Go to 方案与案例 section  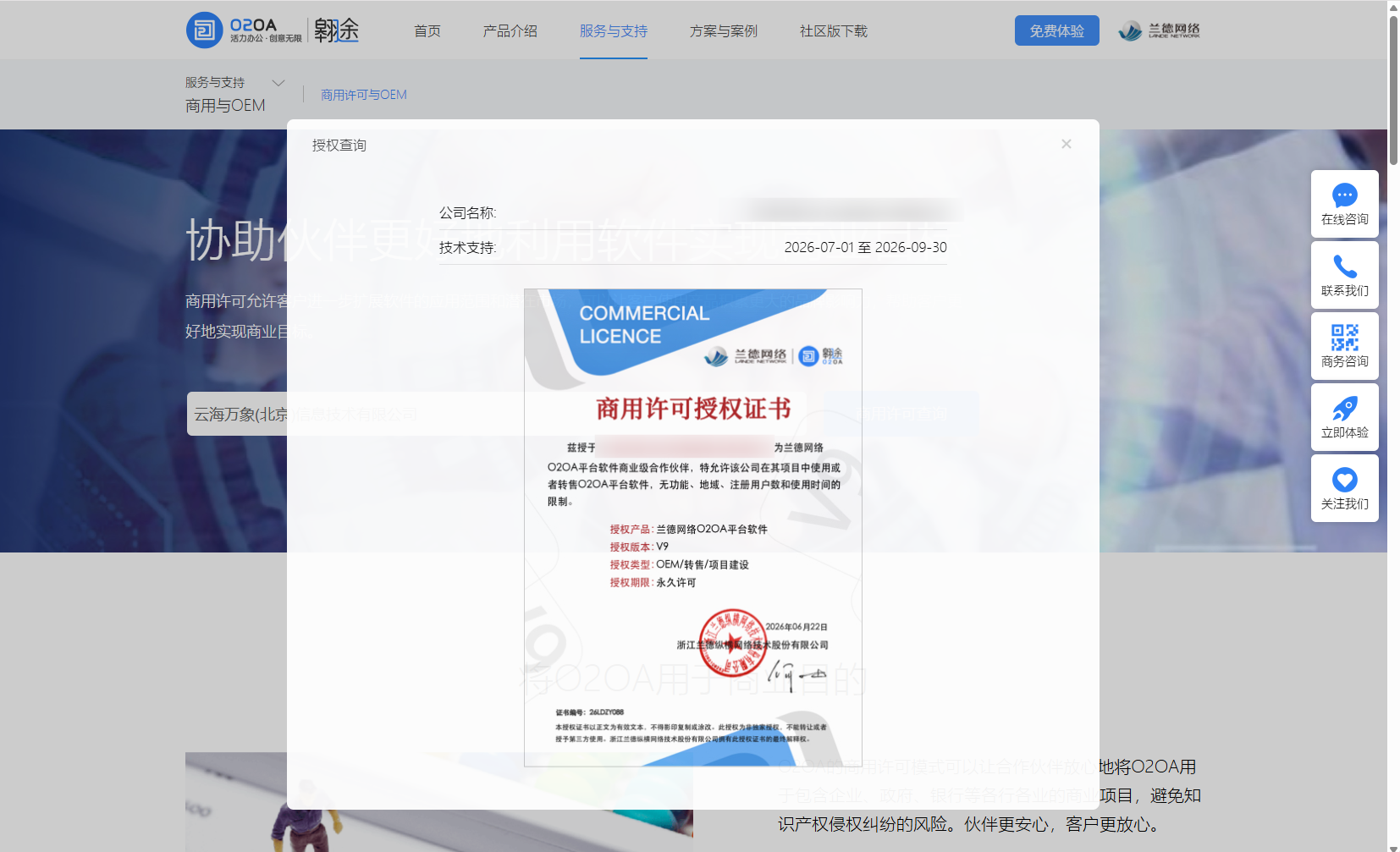[x=724, y=31]
